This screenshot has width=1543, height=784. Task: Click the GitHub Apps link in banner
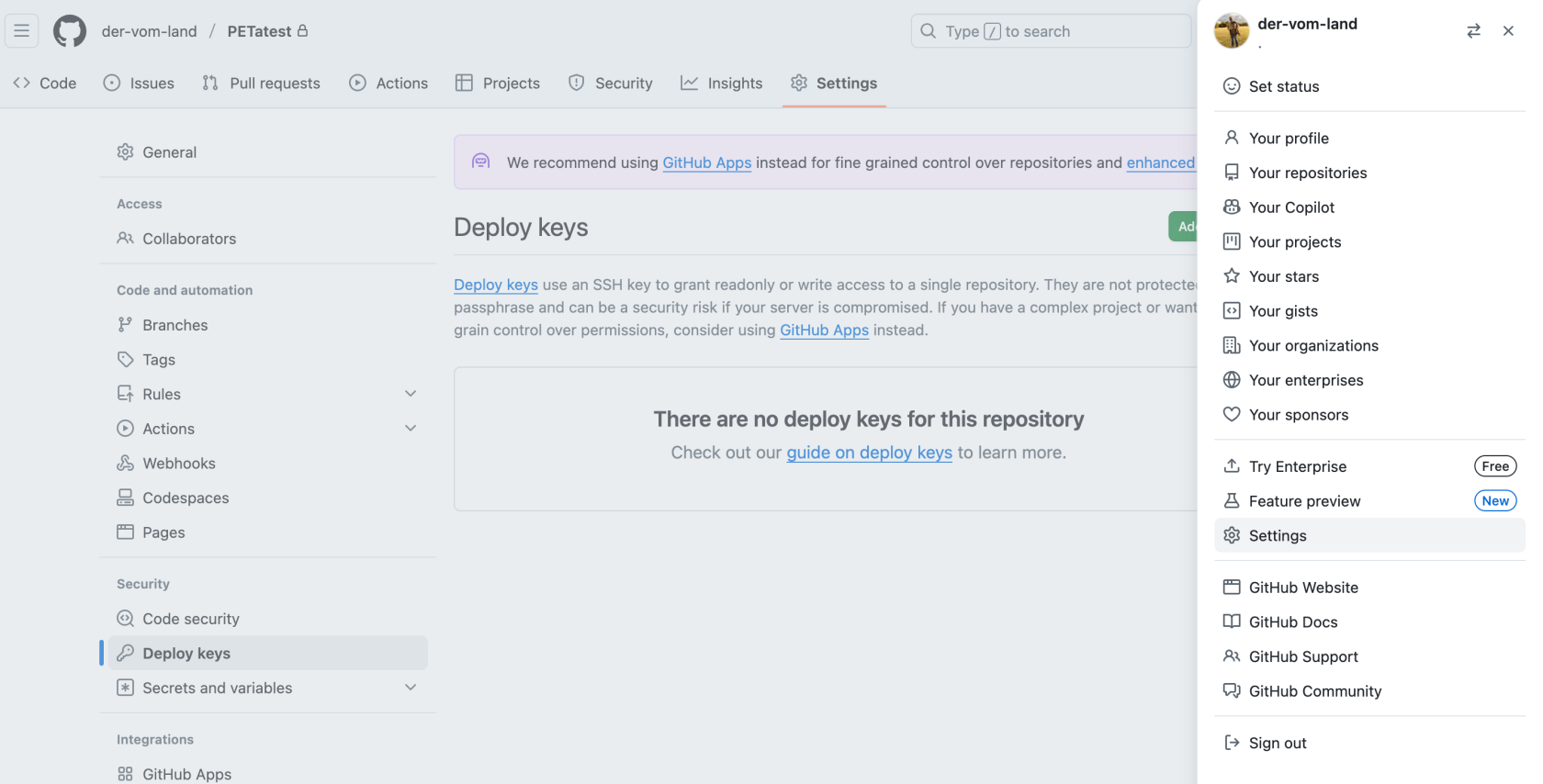707,162
